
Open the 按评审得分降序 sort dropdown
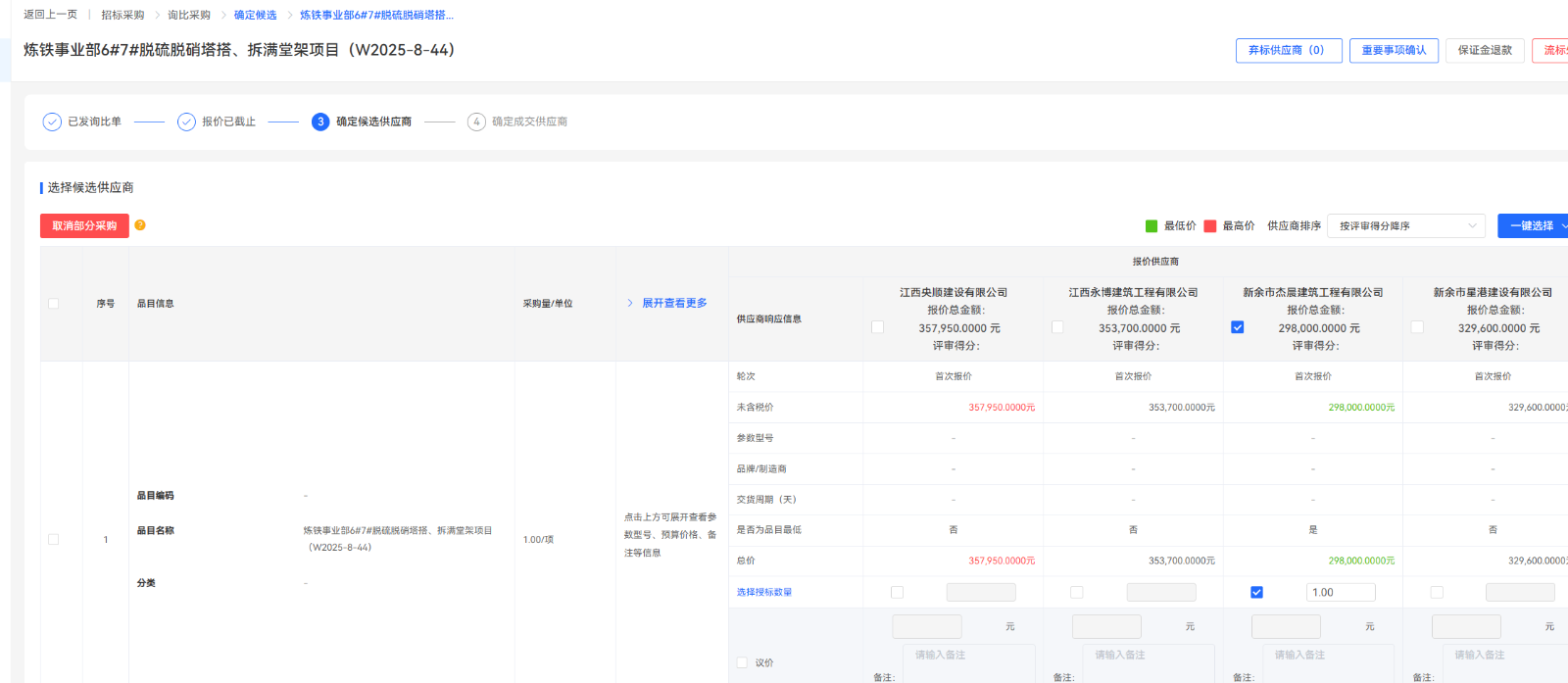pos(1405,226)
